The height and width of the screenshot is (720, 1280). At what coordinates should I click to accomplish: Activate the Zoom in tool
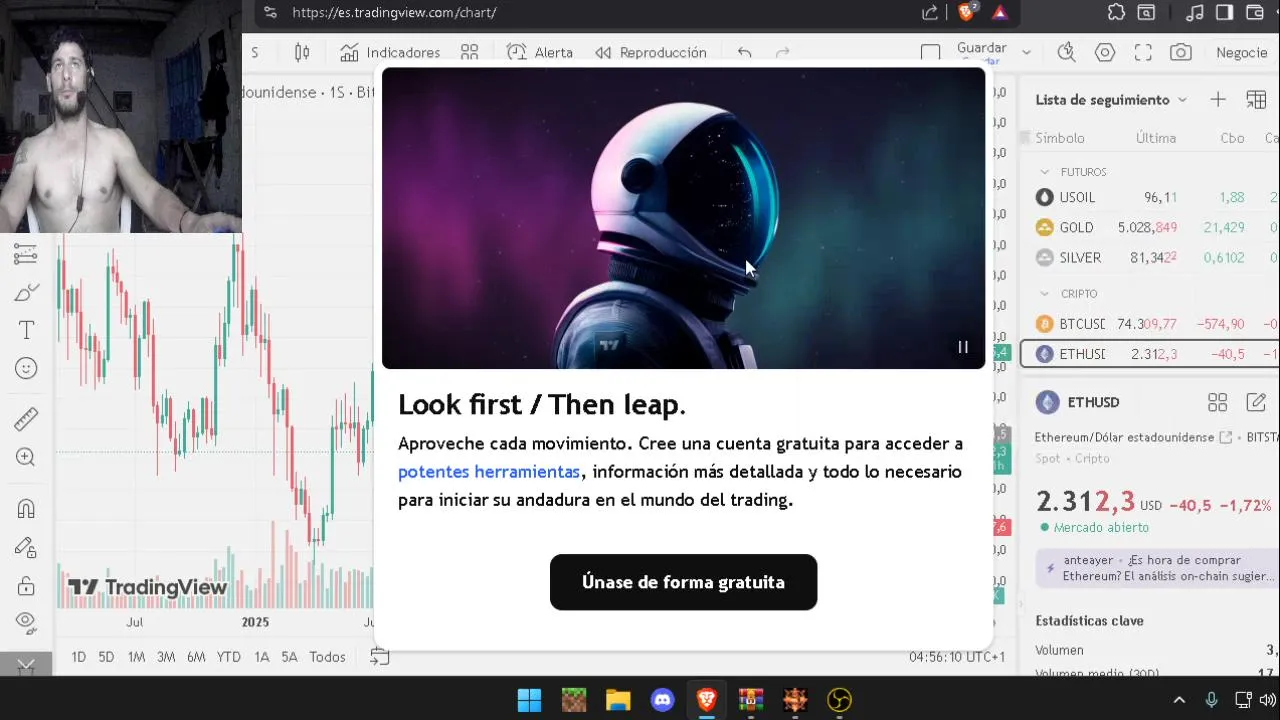(26, 458)
